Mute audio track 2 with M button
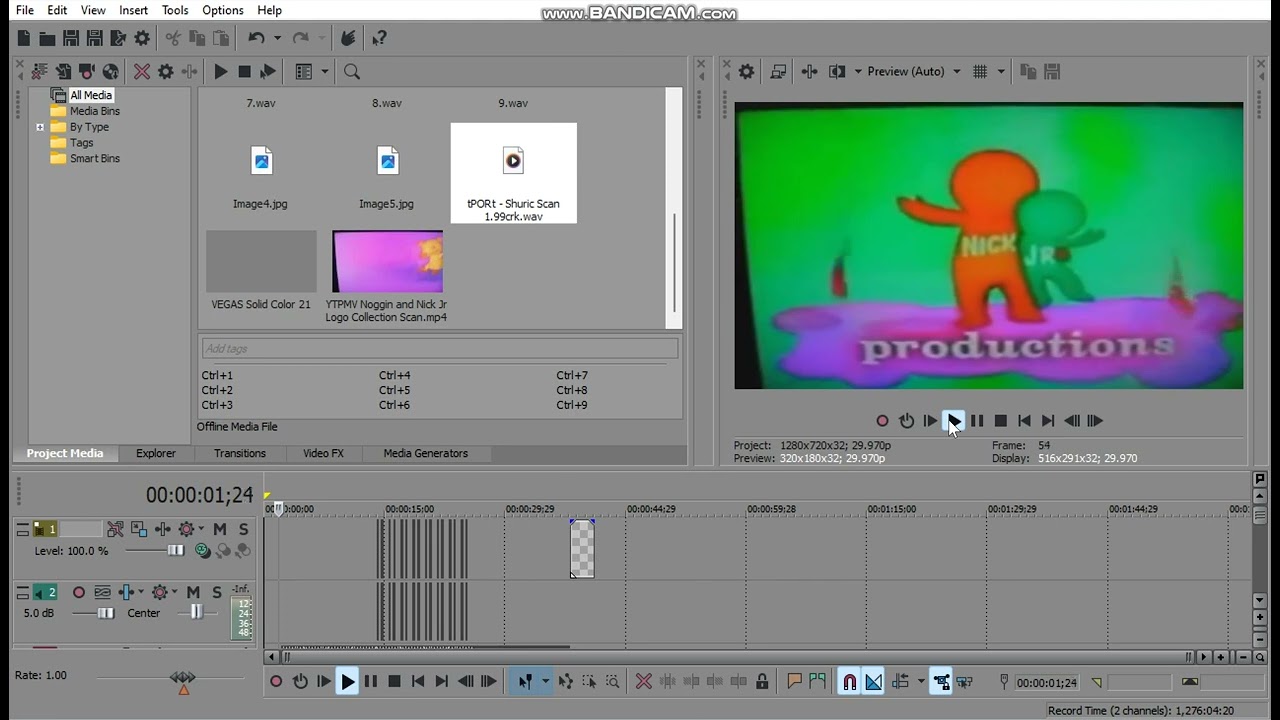The width and height of the screenshot is (1280, 720). 193,592
